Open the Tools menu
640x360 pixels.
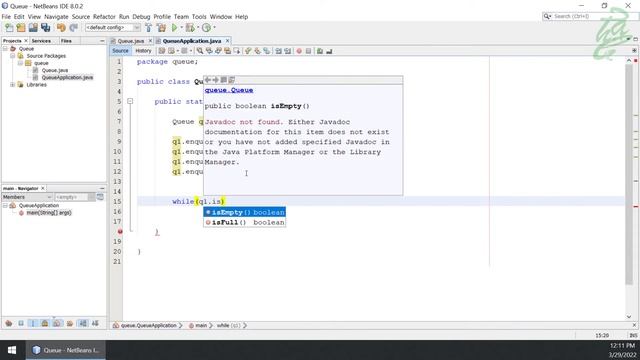[x=199, y=17]
